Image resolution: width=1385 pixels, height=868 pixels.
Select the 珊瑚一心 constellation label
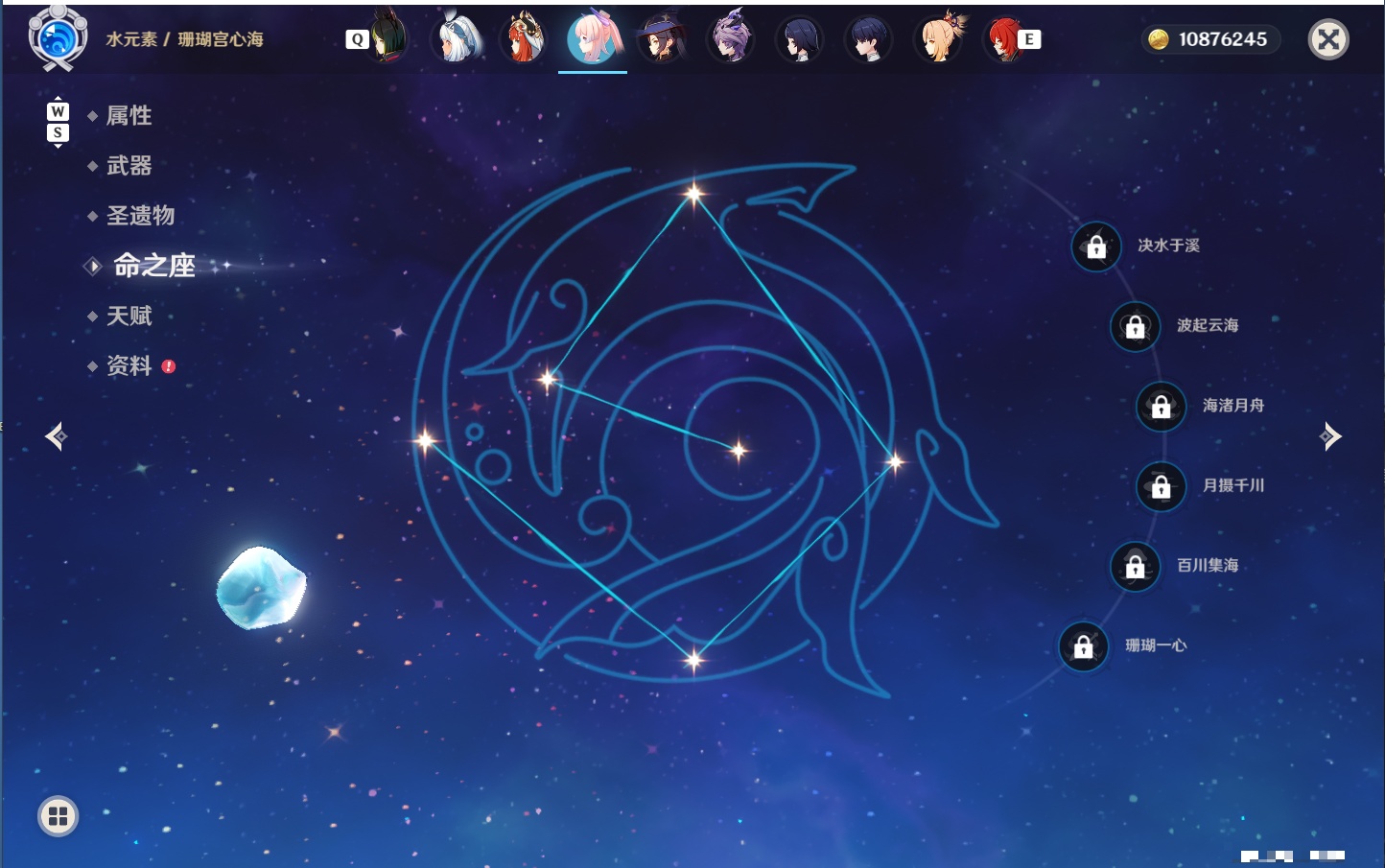click(x=1156, y=645)
